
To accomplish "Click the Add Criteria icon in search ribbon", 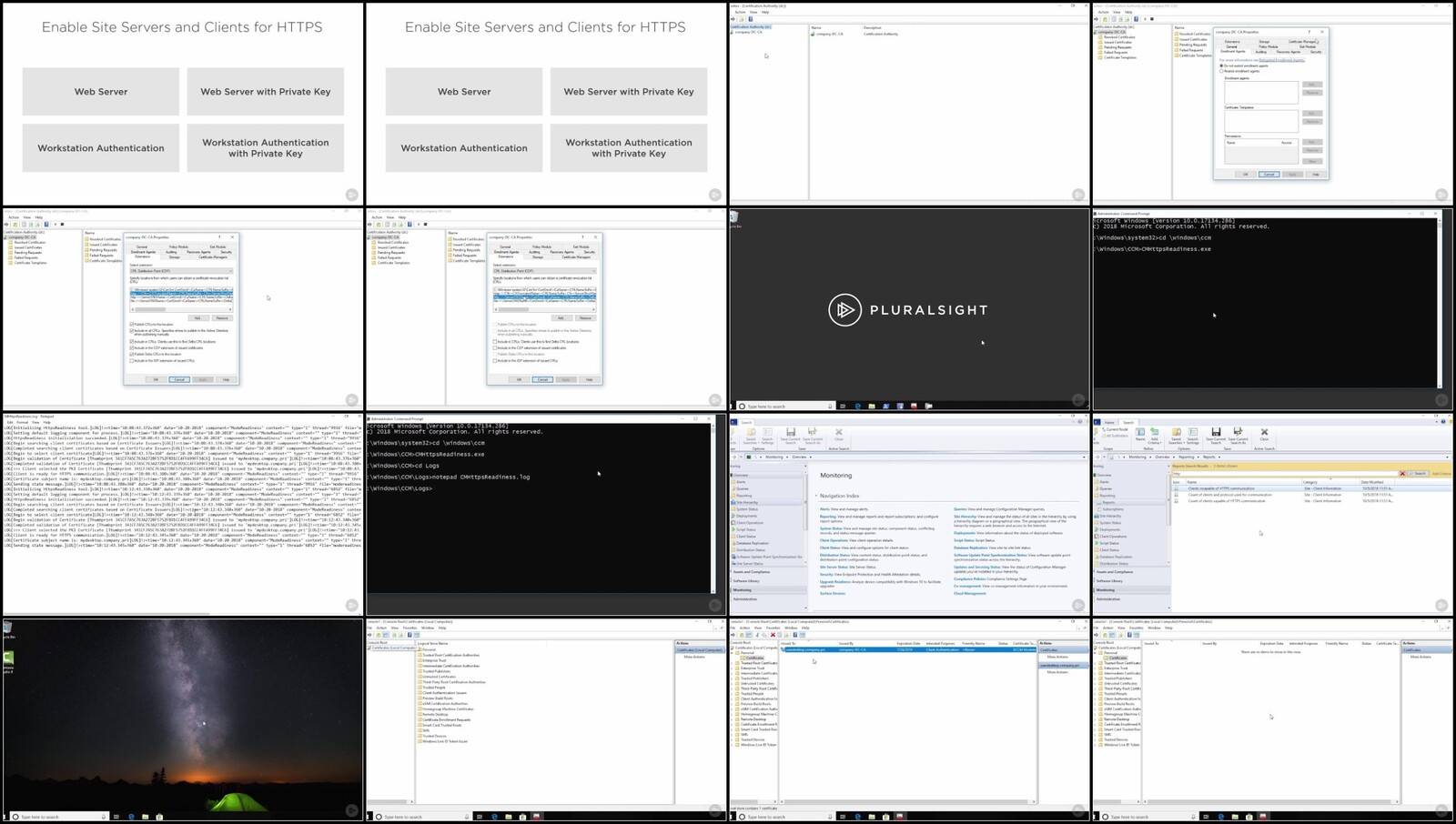I will pyautogui.click(x=1154, y=433).
